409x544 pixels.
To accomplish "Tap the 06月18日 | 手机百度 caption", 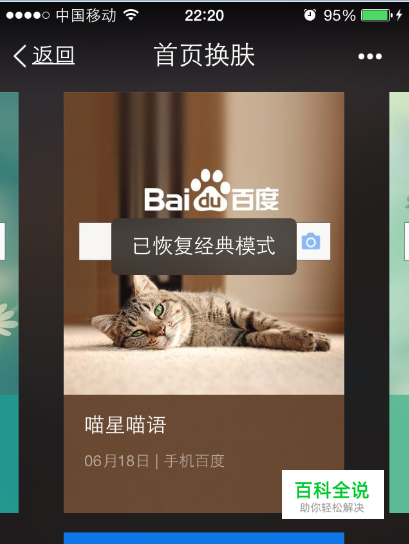I will (154, 461).
